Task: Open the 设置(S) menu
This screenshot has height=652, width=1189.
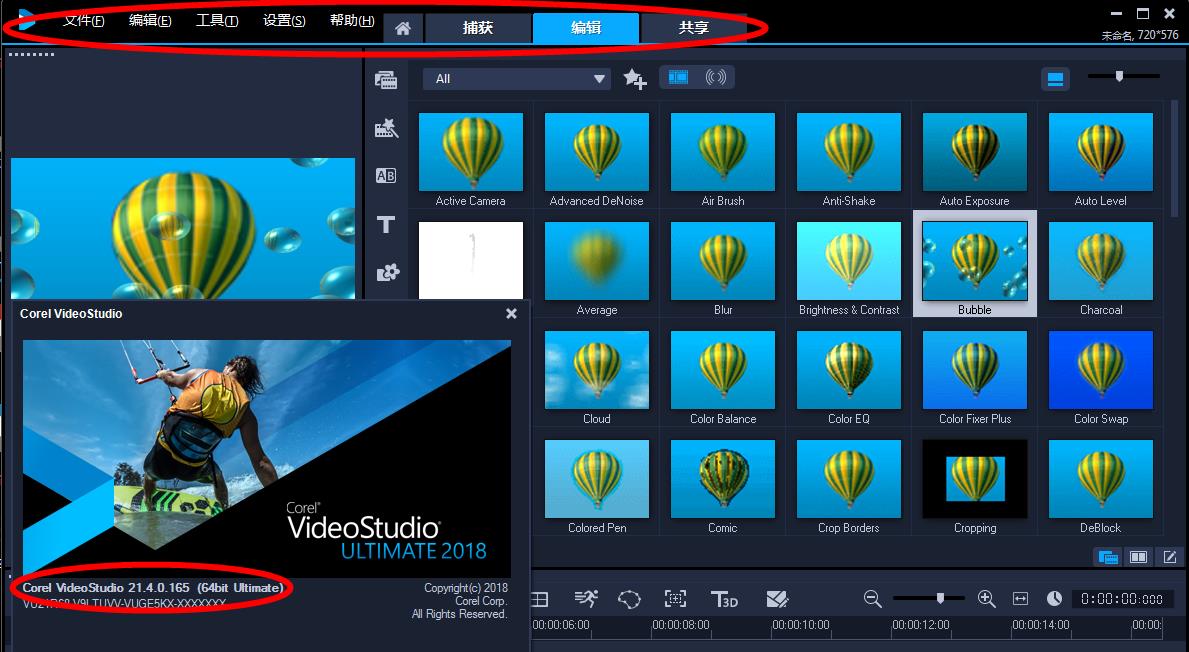Action: (x=284, y=20)
